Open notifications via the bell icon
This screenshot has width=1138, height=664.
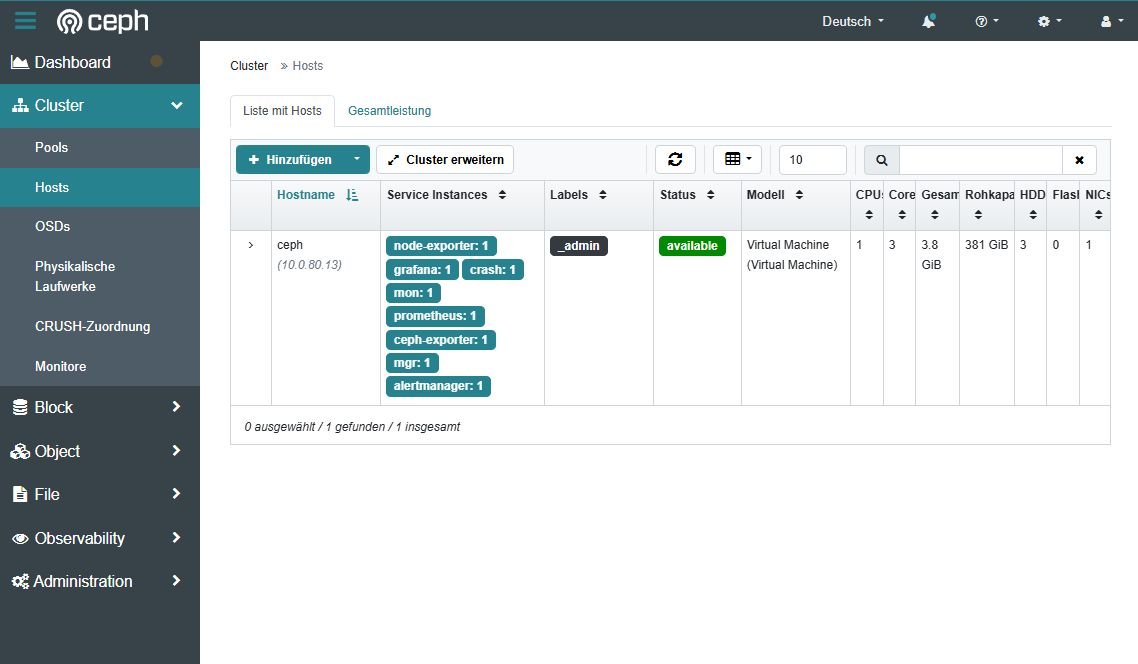(928, 20)
